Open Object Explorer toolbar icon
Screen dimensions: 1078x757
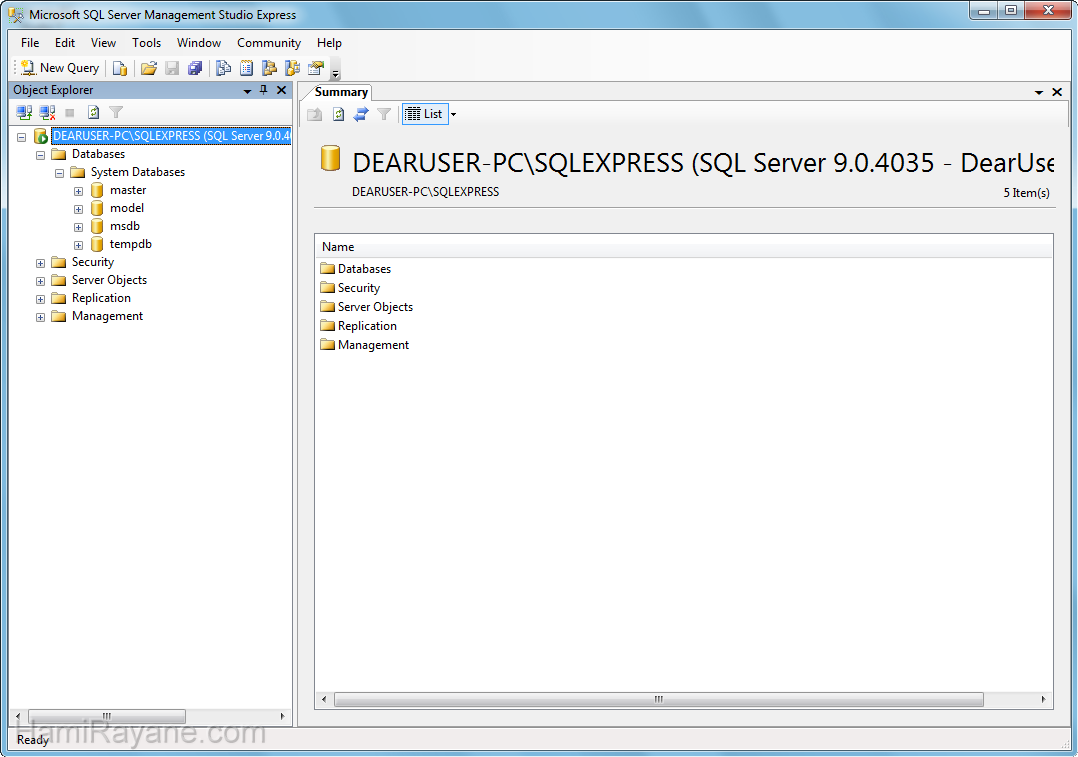point(270,68)
